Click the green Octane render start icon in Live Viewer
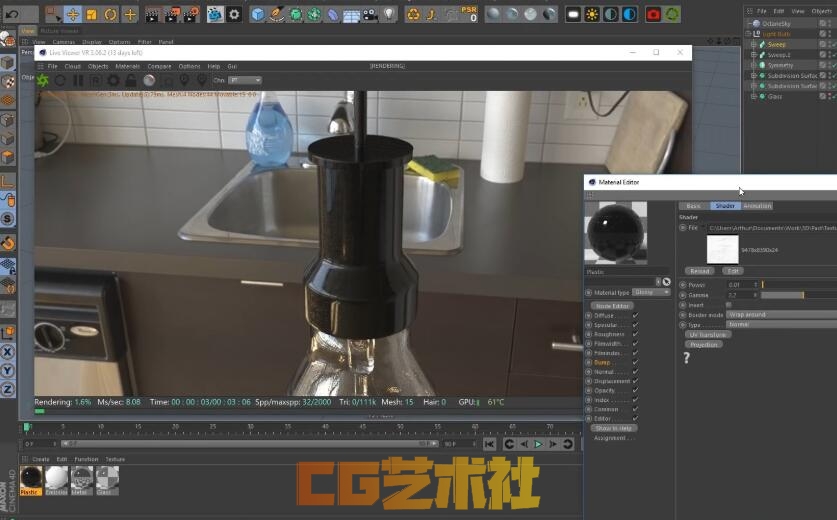Image resolution: width=837 pixels, height=520 pixels. pos(43,80)
